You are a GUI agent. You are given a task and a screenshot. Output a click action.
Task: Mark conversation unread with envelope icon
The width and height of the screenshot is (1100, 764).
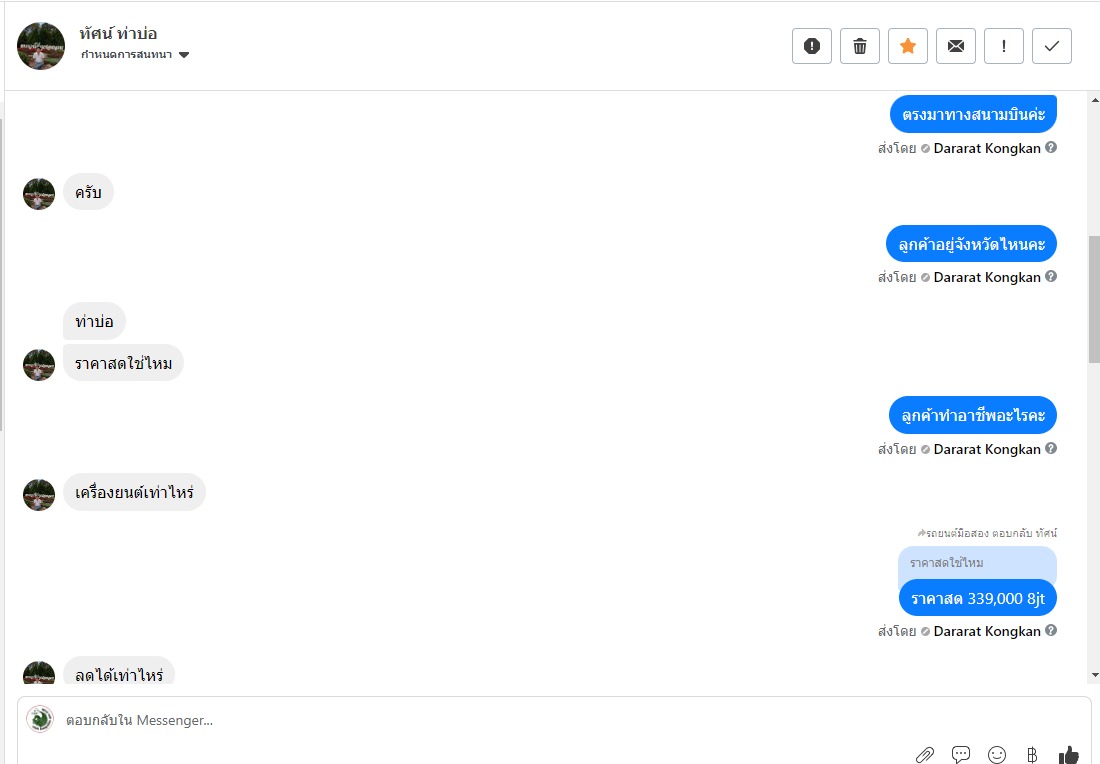point(956,46)
